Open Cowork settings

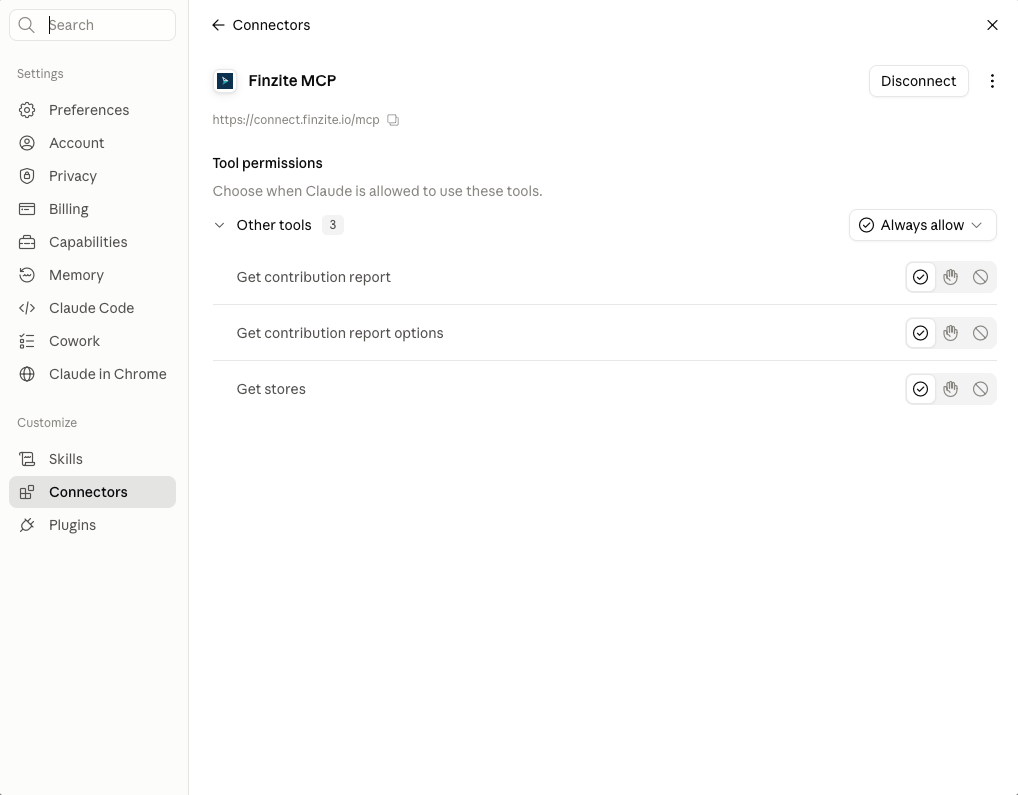[92, 341]
